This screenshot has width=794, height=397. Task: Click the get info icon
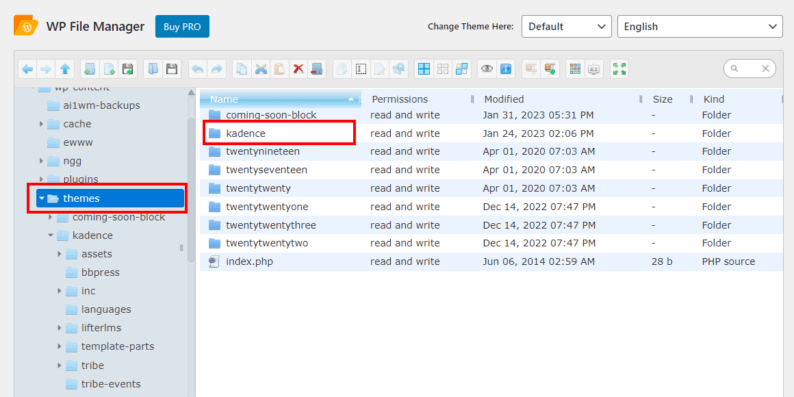tap(505, 69)
